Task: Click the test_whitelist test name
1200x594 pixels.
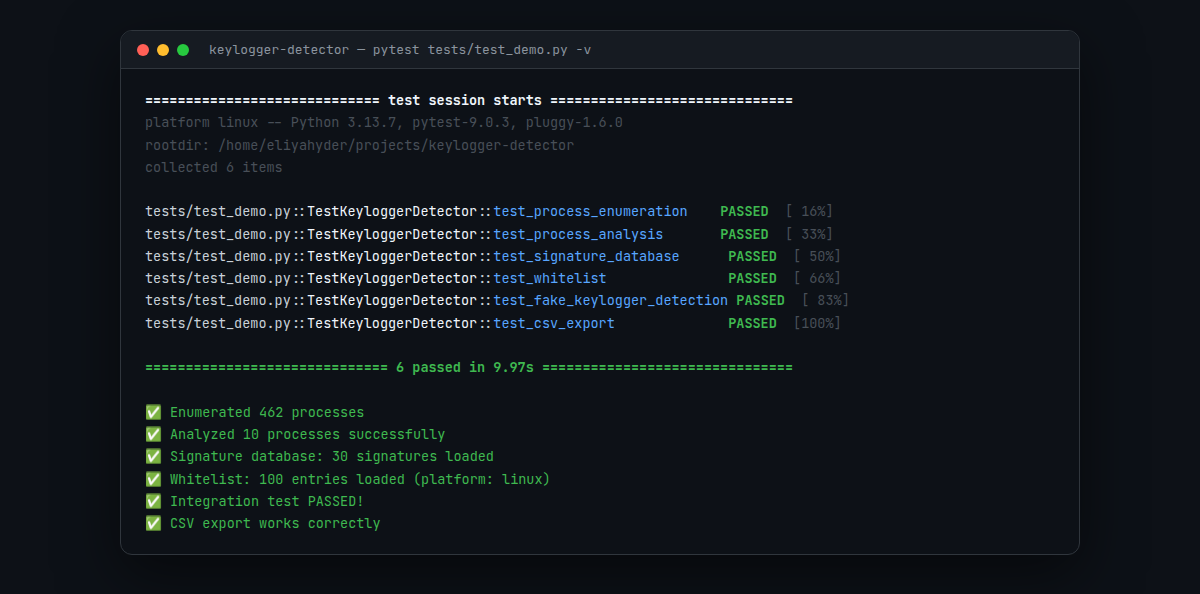Action: (550, 278)
